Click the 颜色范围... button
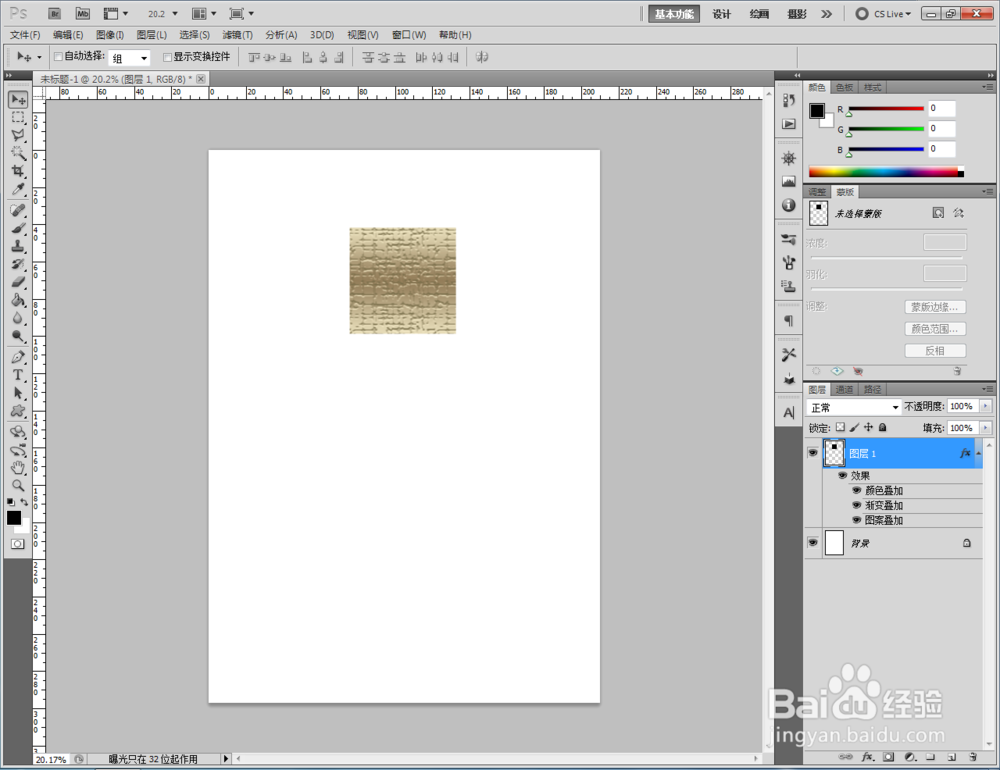 click(x=935, y=329)
